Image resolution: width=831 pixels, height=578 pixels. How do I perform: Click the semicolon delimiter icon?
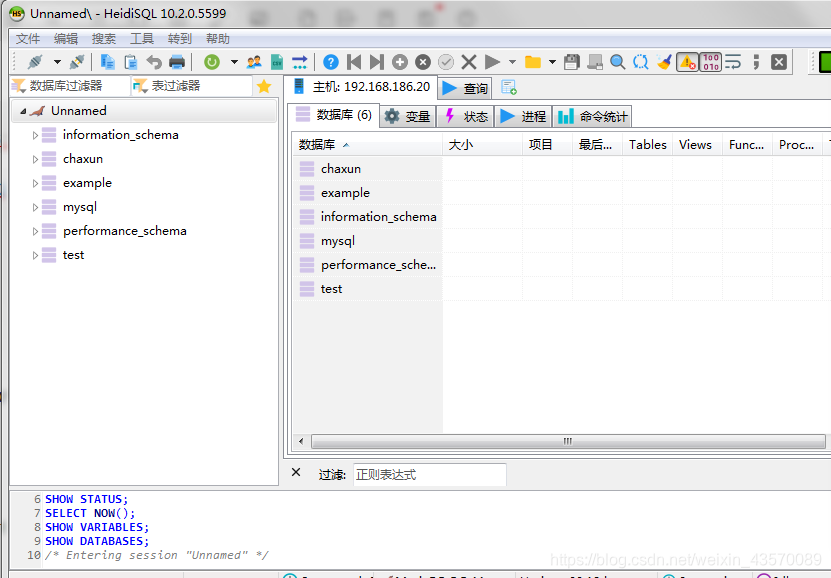[x=756, y=62]
